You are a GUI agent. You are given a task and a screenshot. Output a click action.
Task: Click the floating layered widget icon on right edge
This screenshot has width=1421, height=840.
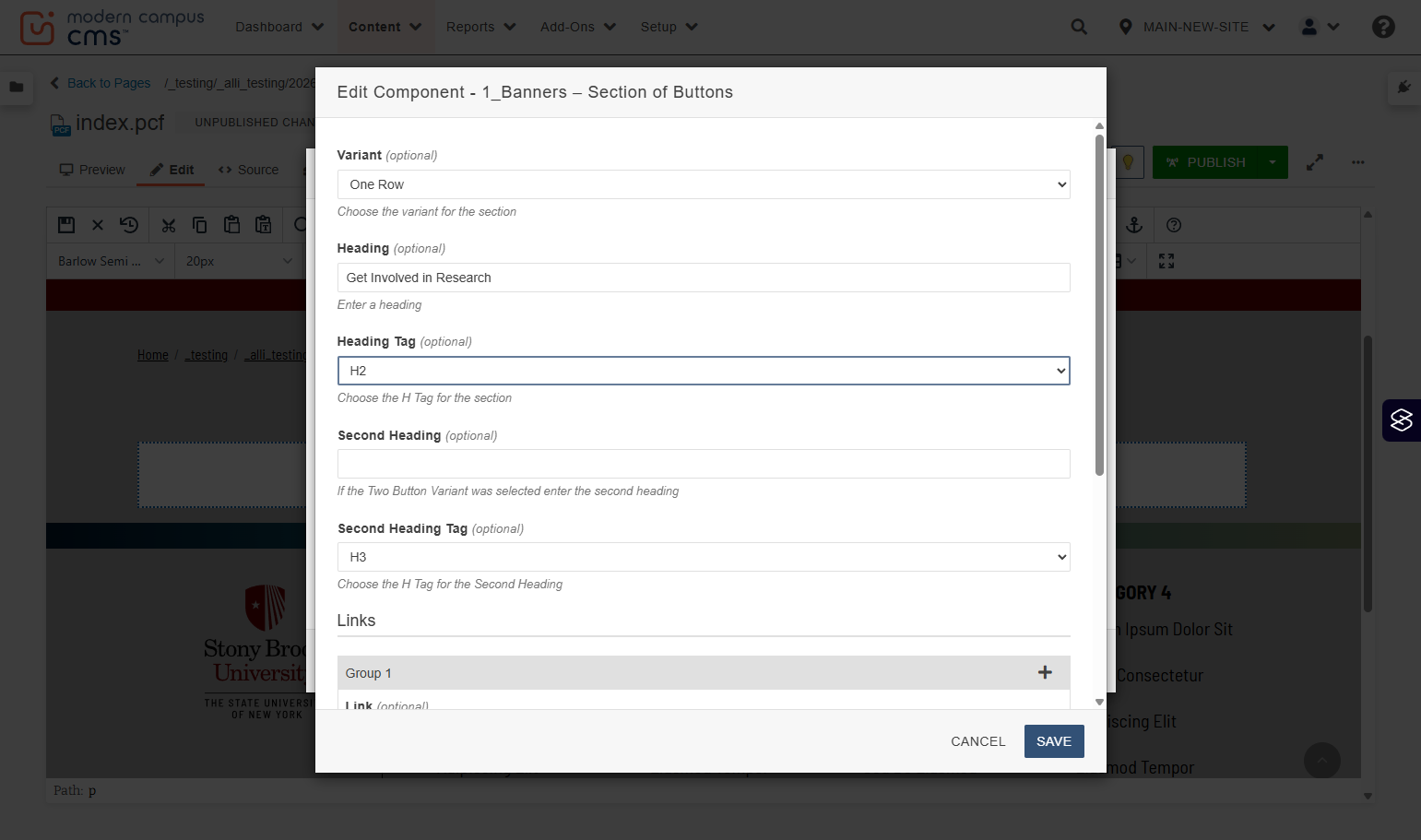(x=1402, y=420)
